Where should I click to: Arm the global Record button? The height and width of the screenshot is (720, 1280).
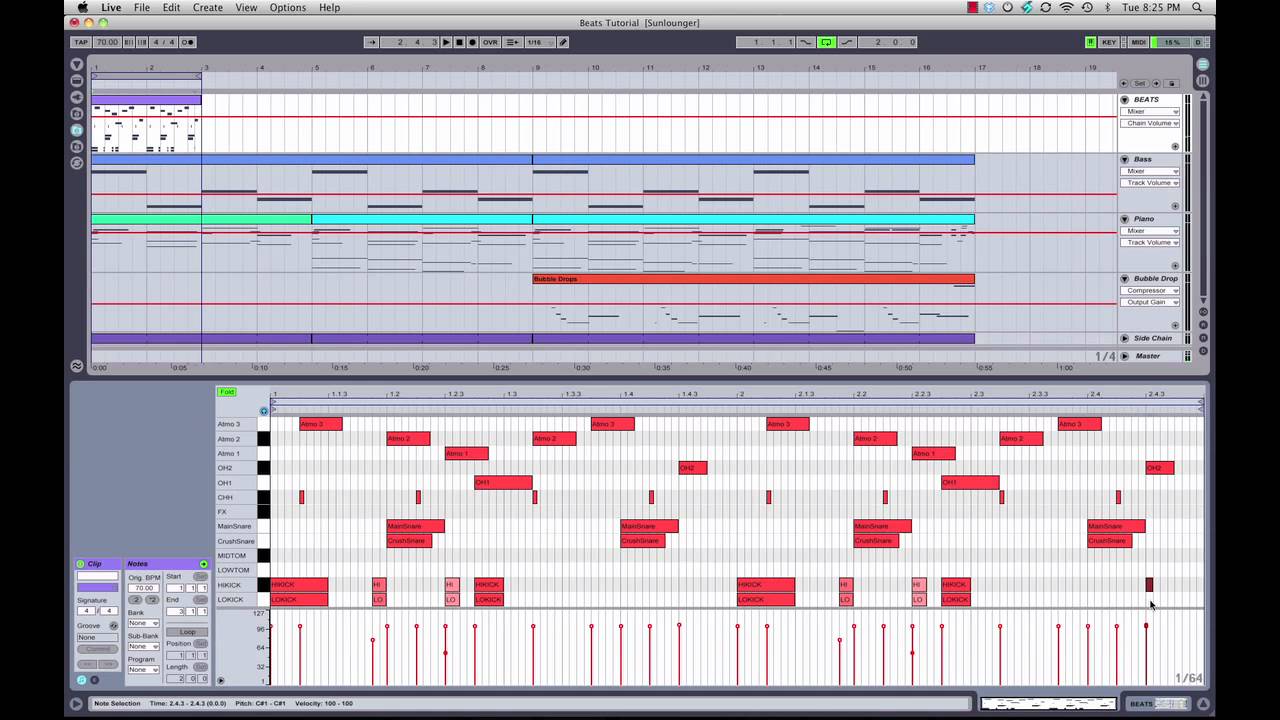[472, 42]
